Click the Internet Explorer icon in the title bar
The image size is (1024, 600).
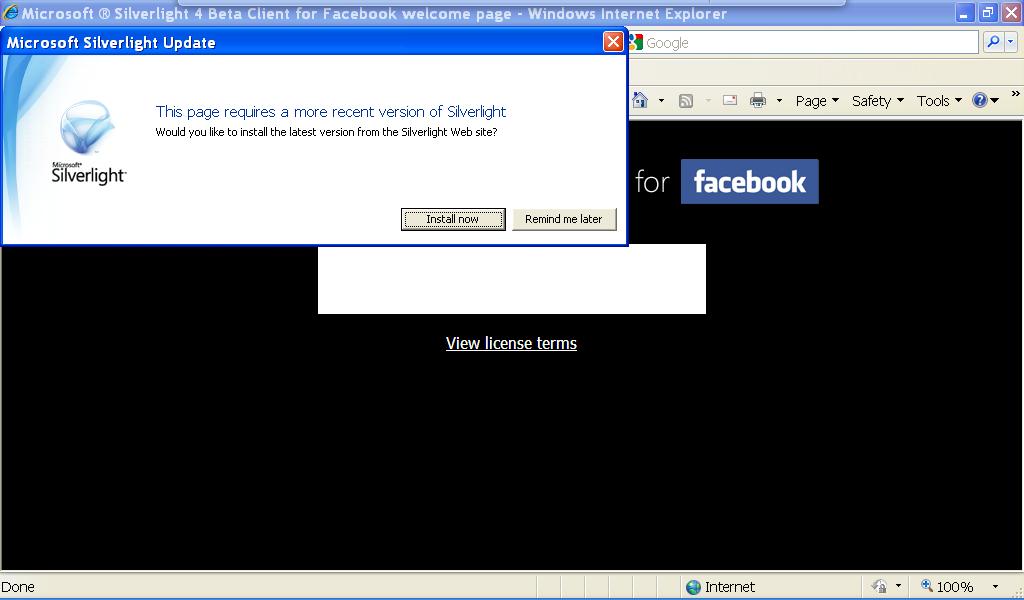click(10, 13)
